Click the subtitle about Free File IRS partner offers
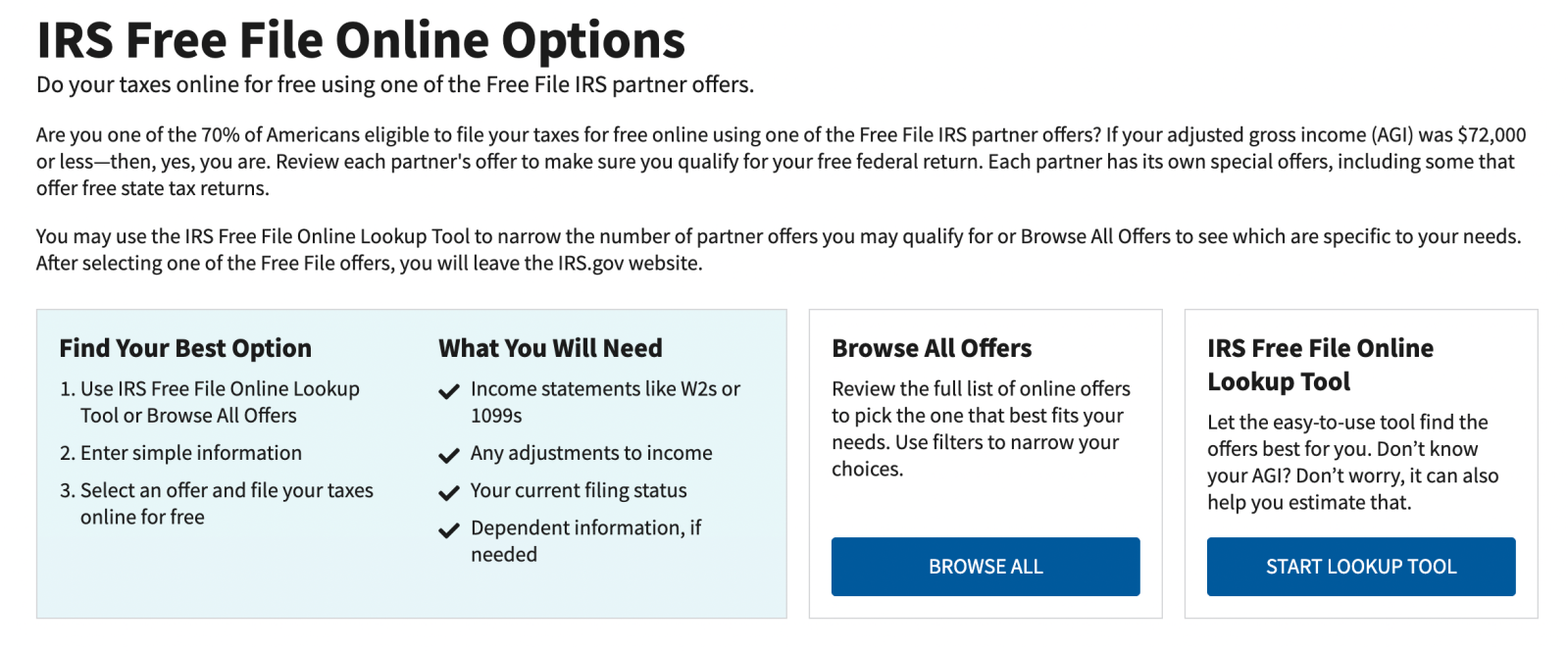 395,85
